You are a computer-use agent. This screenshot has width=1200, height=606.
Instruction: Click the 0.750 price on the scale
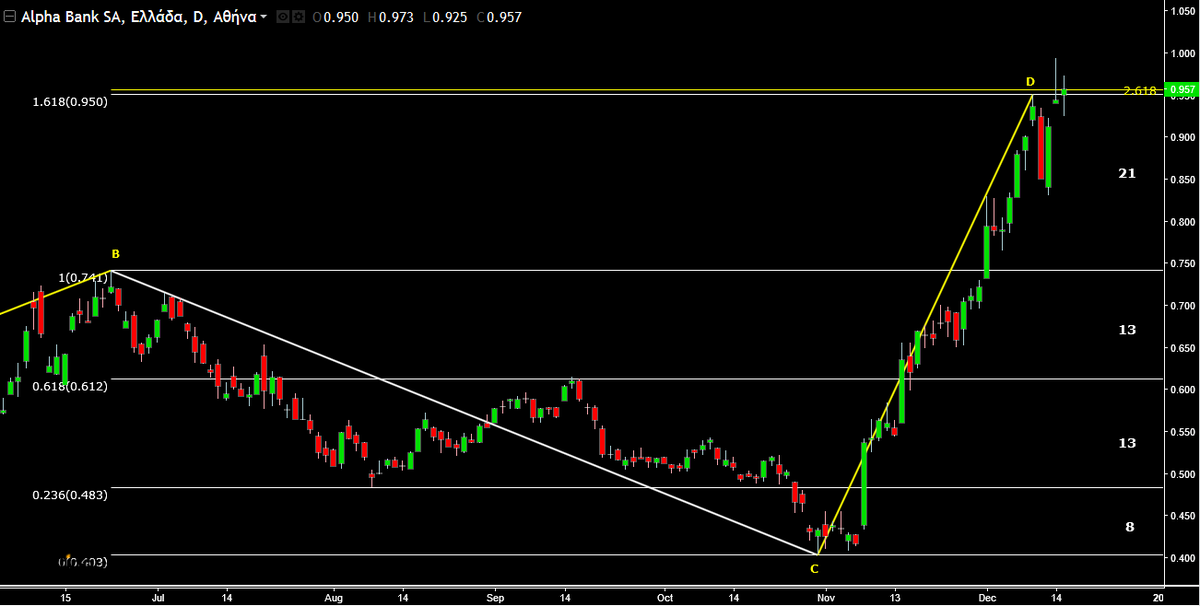click(1182, 263)
